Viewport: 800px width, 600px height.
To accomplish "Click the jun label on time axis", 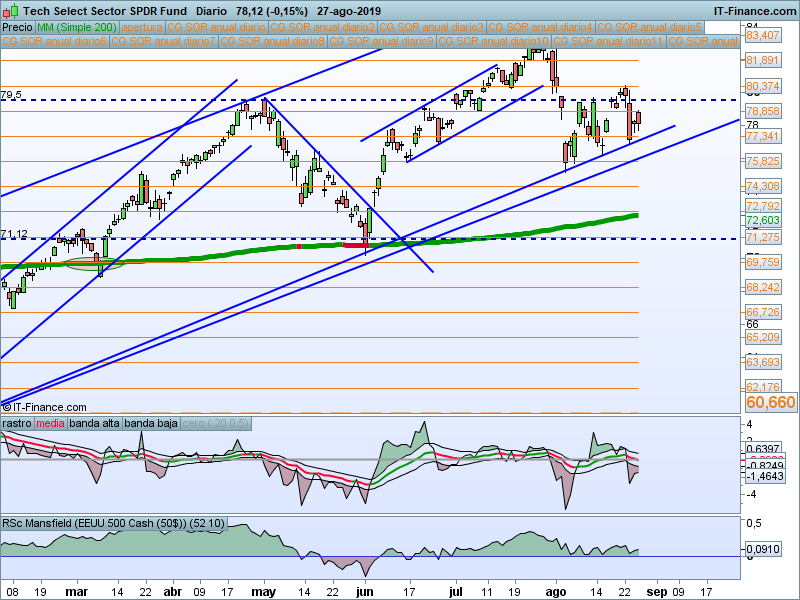I will pos(365,592).
